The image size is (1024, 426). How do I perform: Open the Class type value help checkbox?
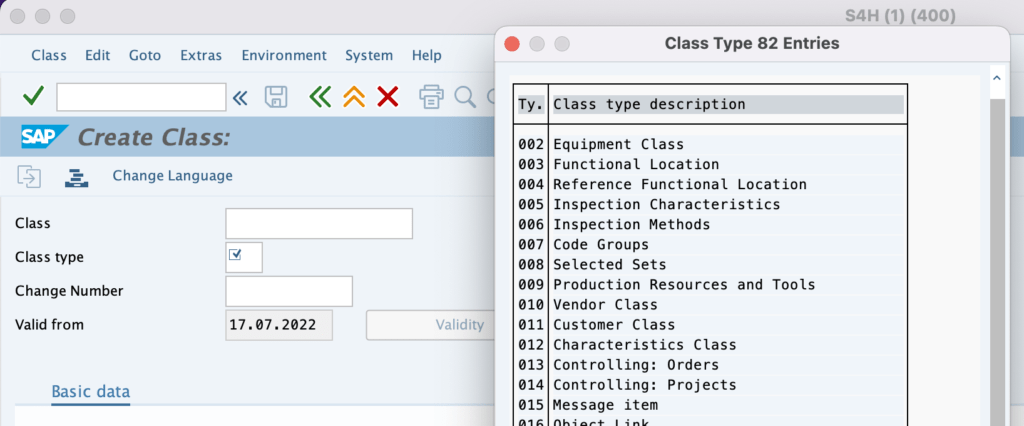[236, 255]
